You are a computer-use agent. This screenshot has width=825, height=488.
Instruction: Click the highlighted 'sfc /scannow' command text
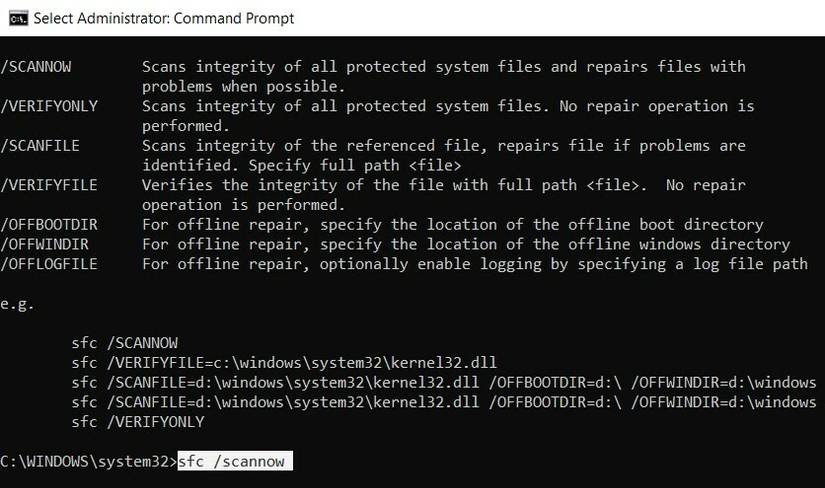point(234,461)
